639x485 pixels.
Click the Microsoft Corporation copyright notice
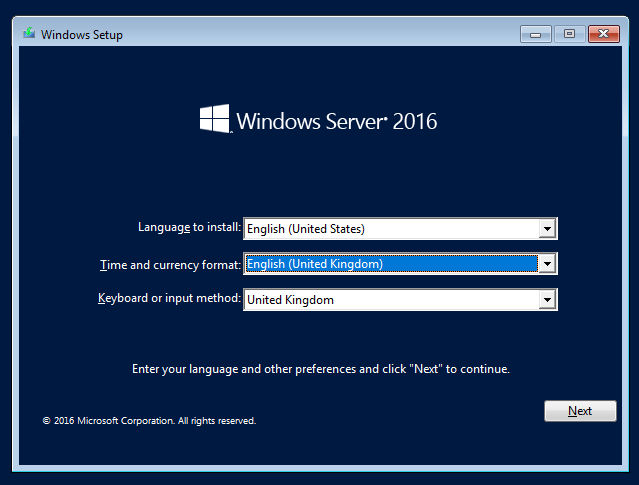[149, 421]
